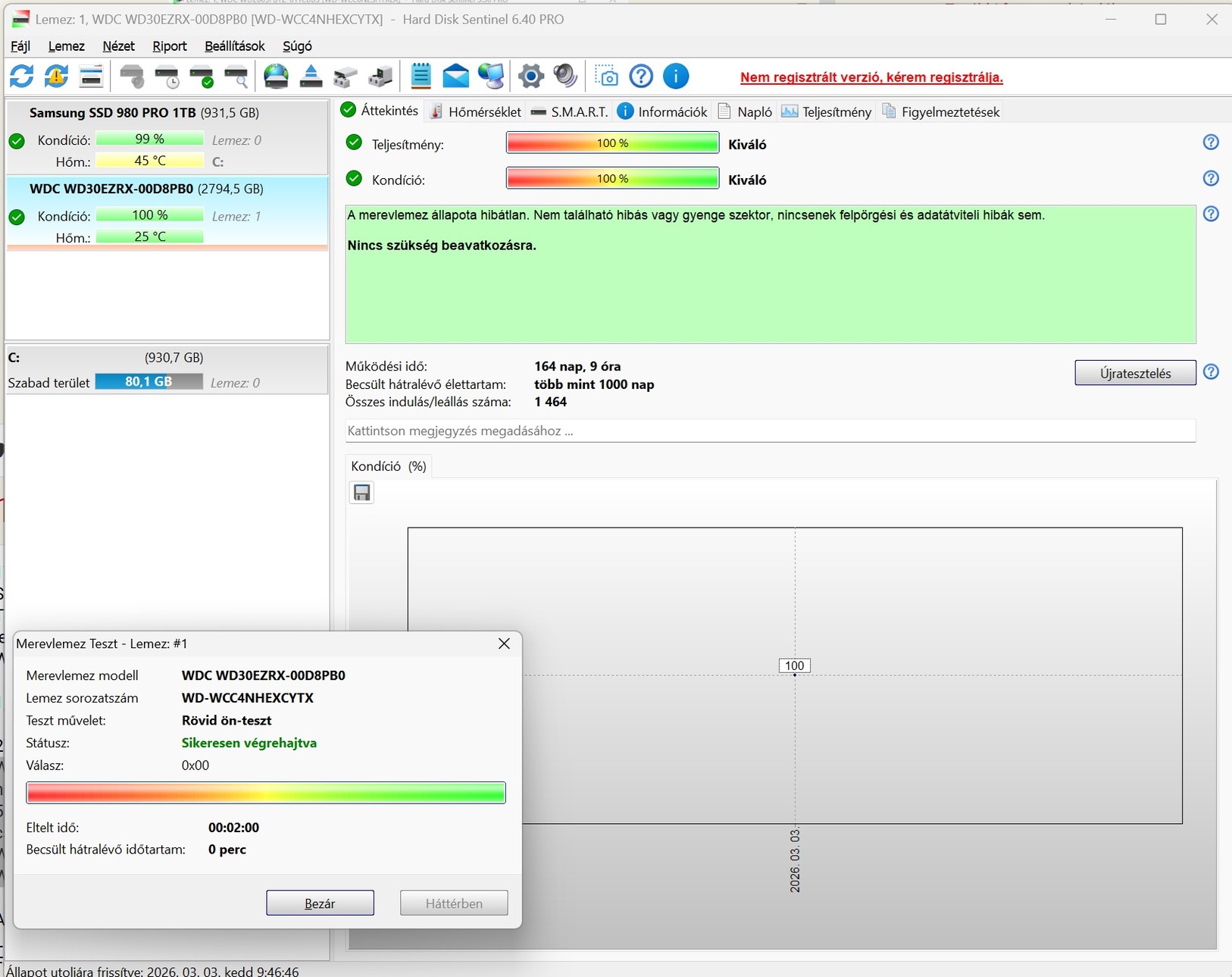Click the light grey disk connector icon

pos(346,77)
